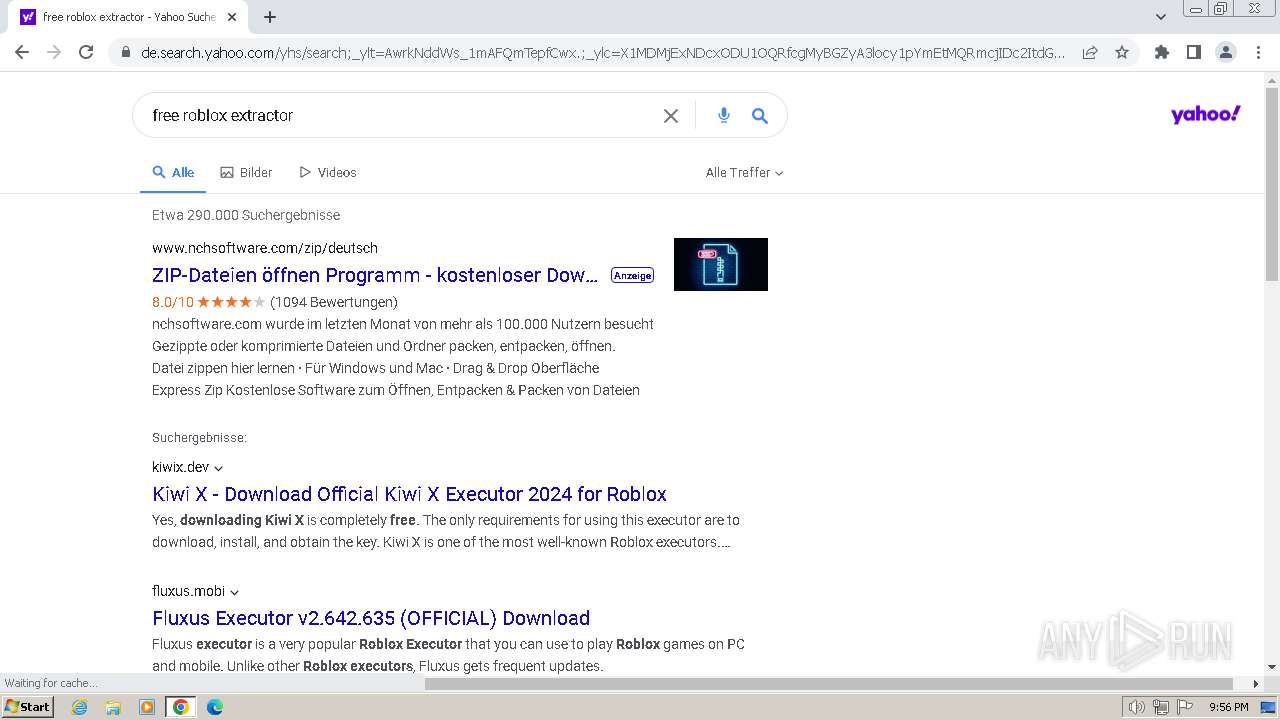Go back to the previous page
The image size is (1280, 720).
(x=22, y=52)
